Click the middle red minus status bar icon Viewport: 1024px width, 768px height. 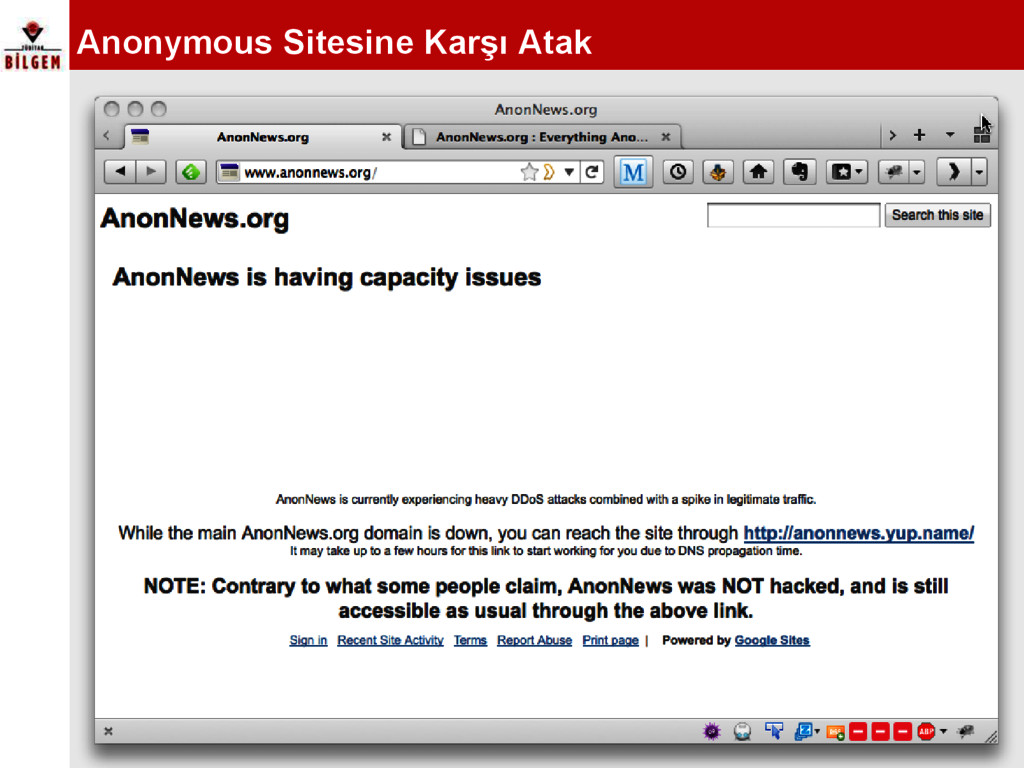[x=880, y=731]
